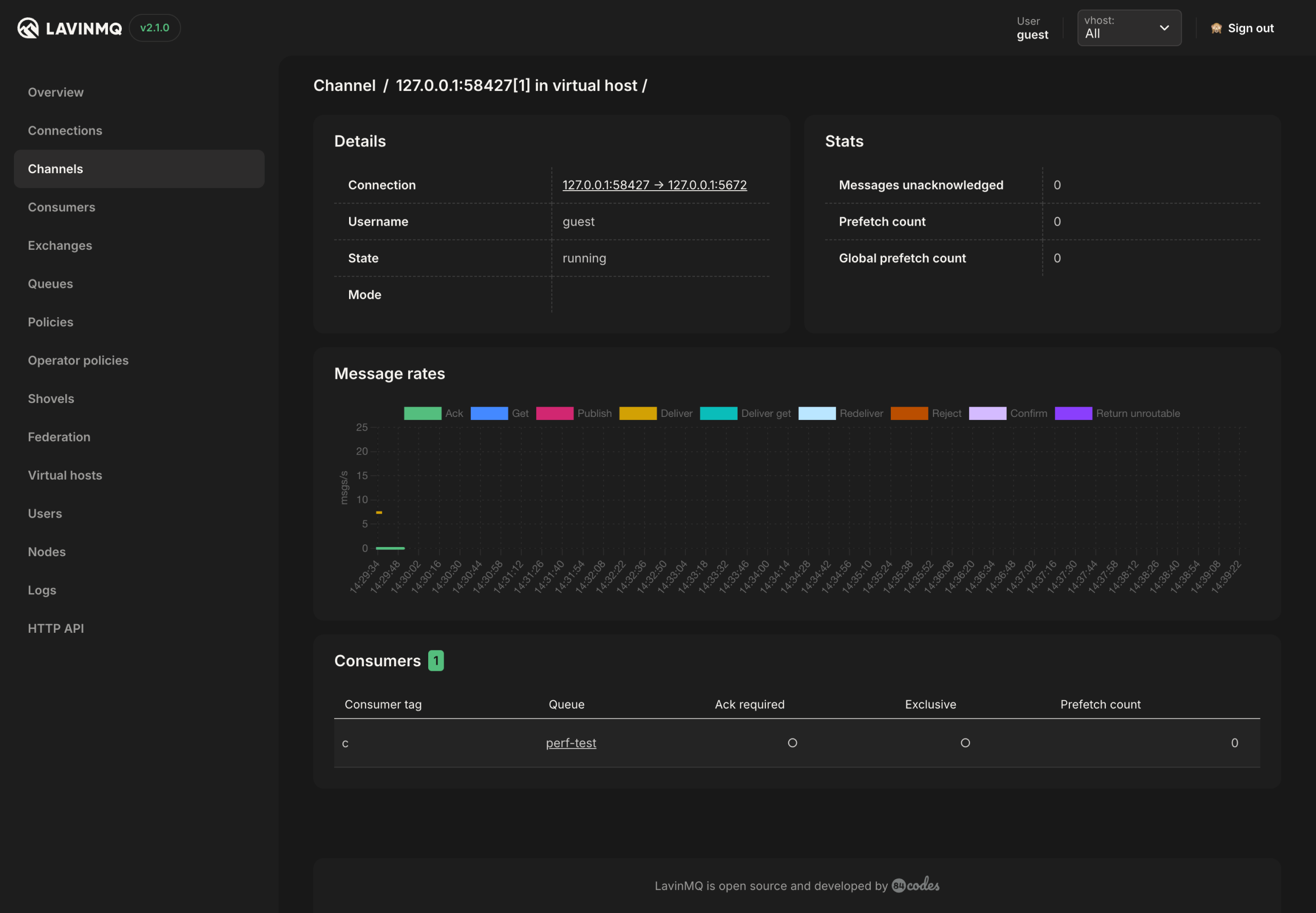Click the Sign out monkey icon
Viewport: 1316px width, 913px height.
coord(1216,28)
